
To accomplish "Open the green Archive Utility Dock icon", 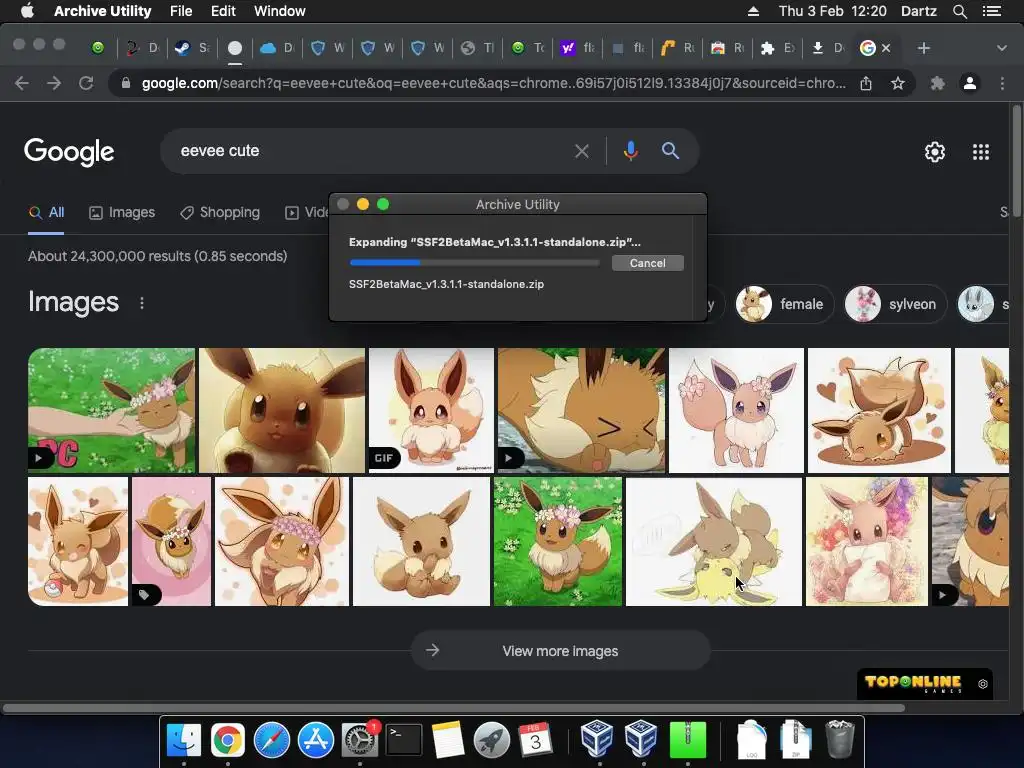I will [x=688, y=740].
